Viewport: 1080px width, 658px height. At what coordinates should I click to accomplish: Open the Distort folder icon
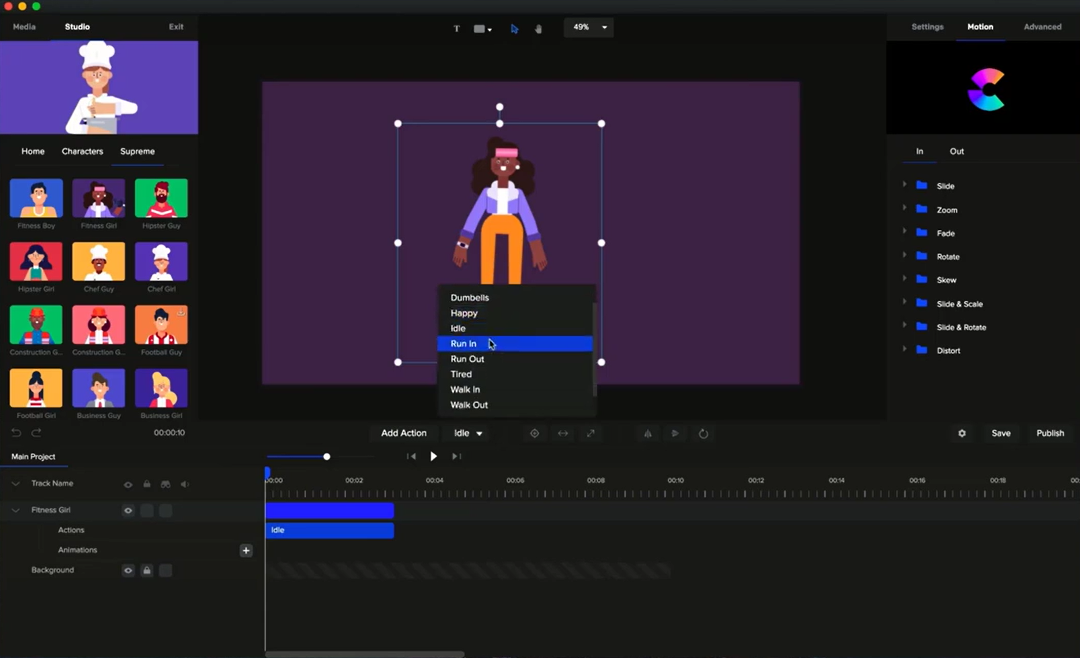pos(922,349)
